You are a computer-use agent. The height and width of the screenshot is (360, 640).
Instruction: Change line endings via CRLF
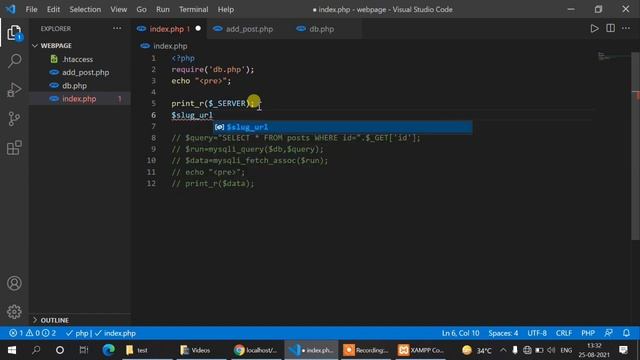(564, 333)
